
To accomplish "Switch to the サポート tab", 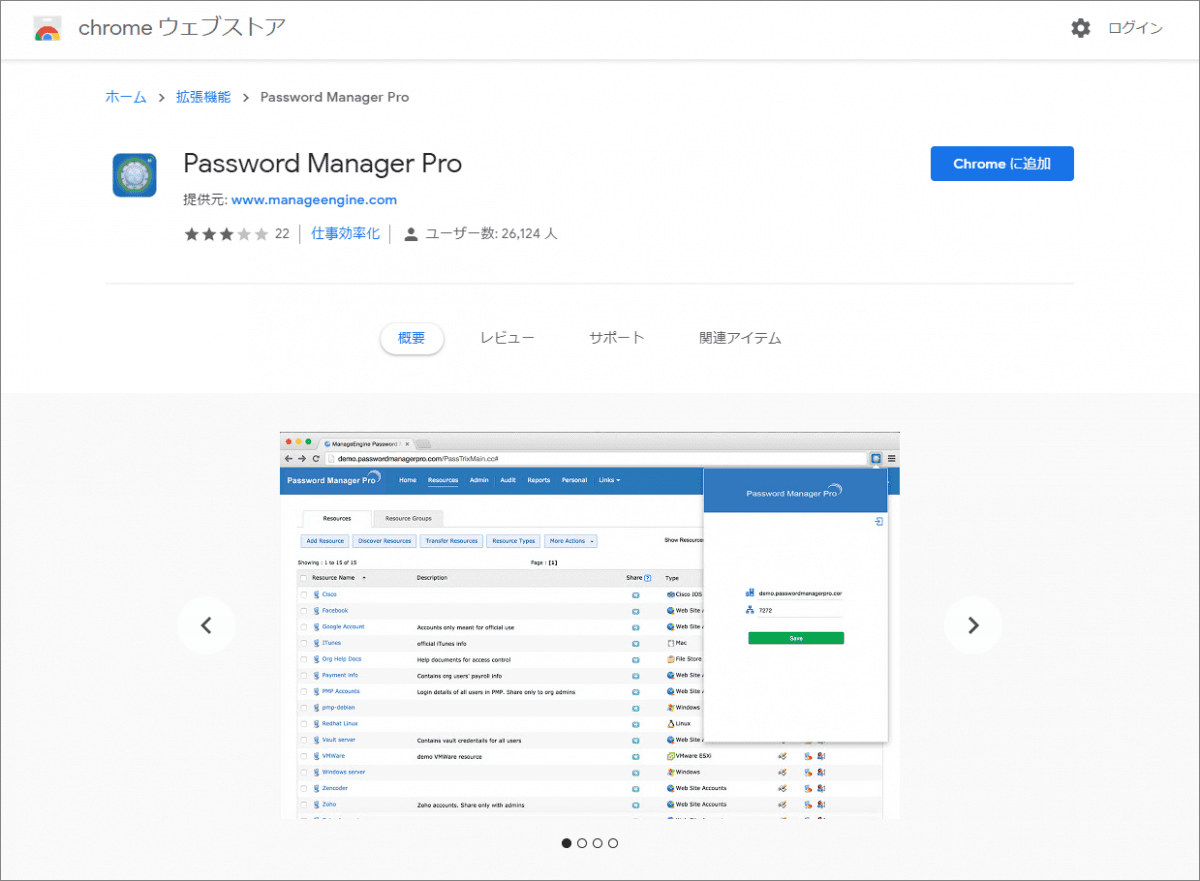I will (617, 338).
